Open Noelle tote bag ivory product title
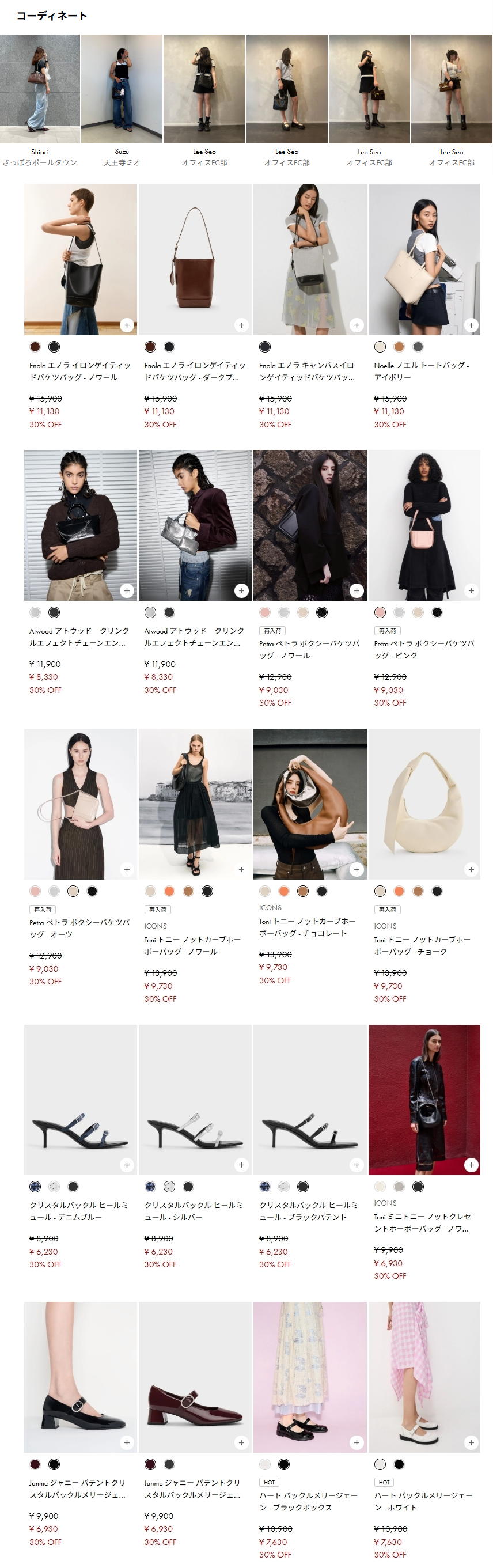Viewport: 493px width, 1568px height. (421, 372)
